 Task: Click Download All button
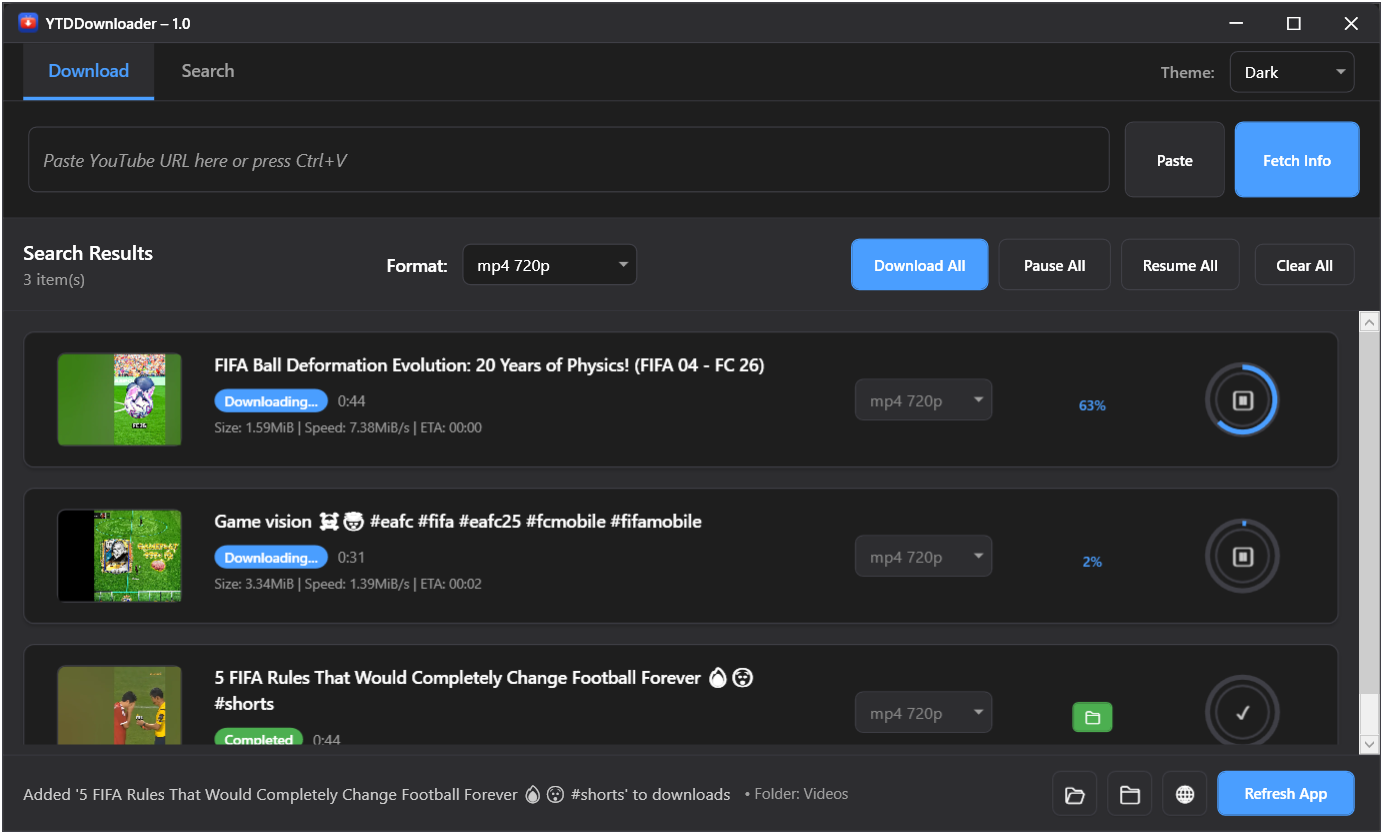920,265
